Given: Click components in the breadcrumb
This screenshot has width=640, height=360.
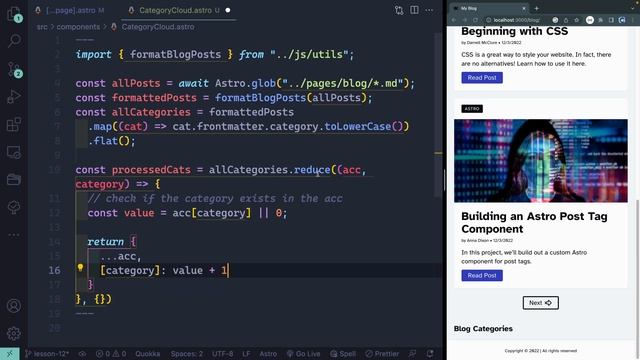Looking at the screenshot, I should pyautogui.click(x=78, y=27).
